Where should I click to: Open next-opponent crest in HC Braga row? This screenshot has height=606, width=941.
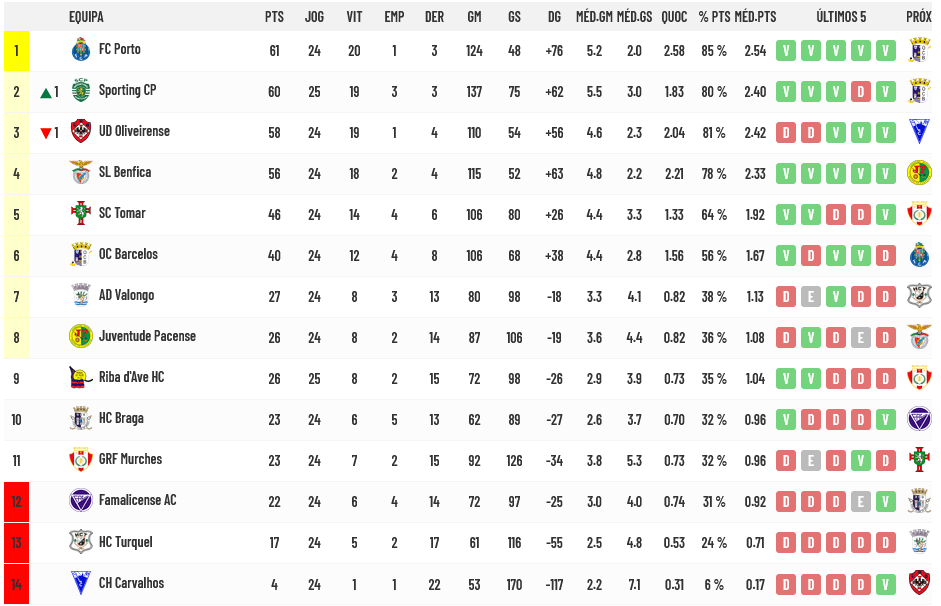[x=919, y=419]
